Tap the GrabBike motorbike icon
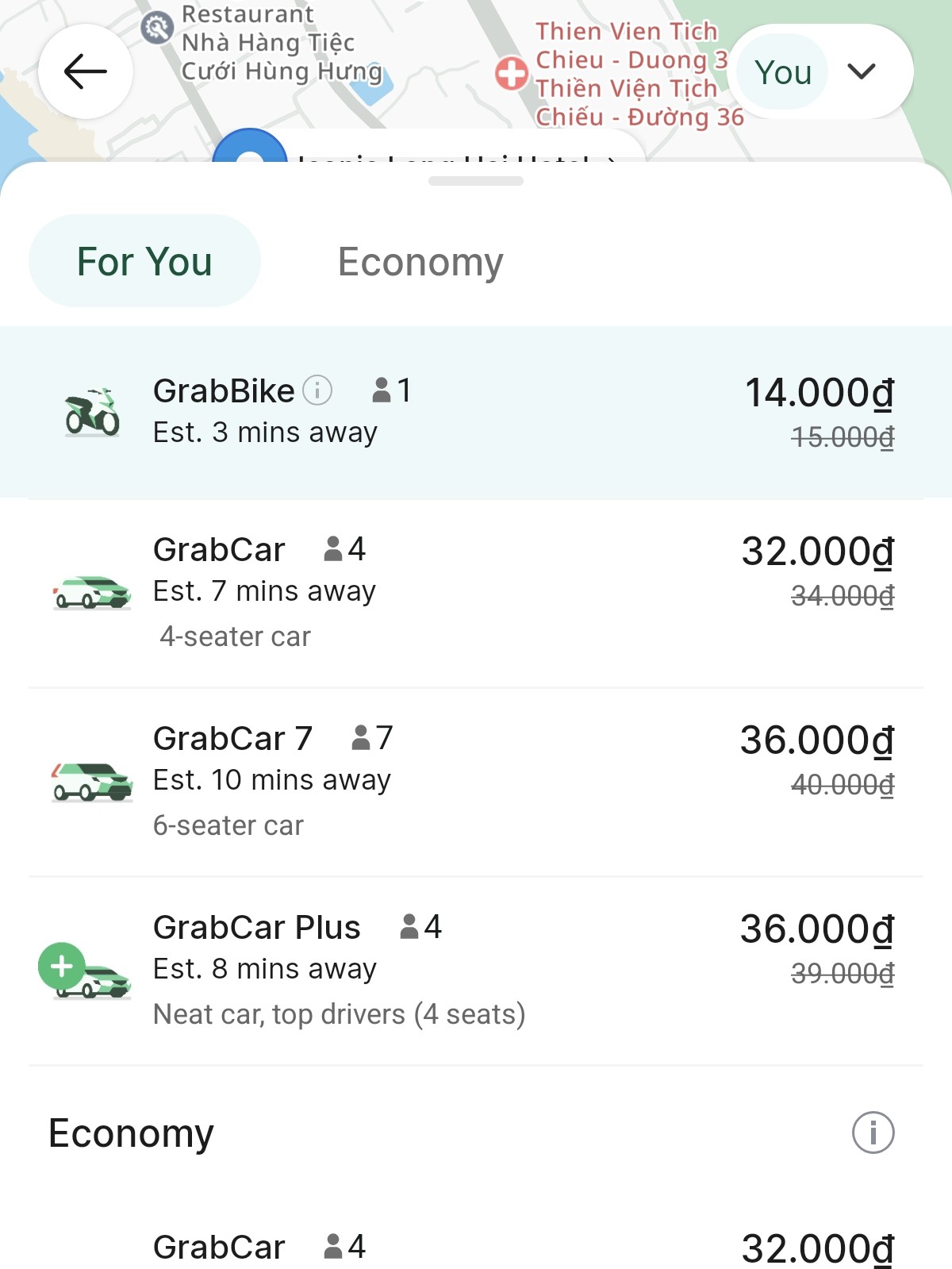952x1269 pixels. [92, 412]
